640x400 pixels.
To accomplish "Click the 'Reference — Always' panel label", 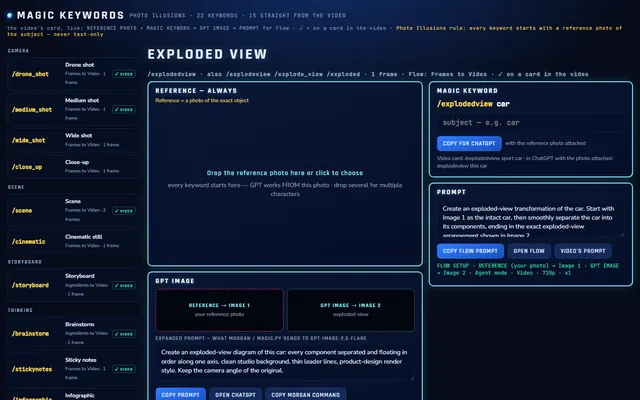I will (196, 91).
